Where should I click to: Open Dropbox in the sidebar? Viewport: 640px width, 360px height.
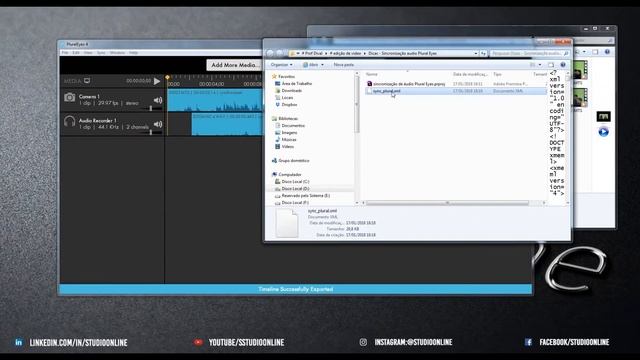286,104
